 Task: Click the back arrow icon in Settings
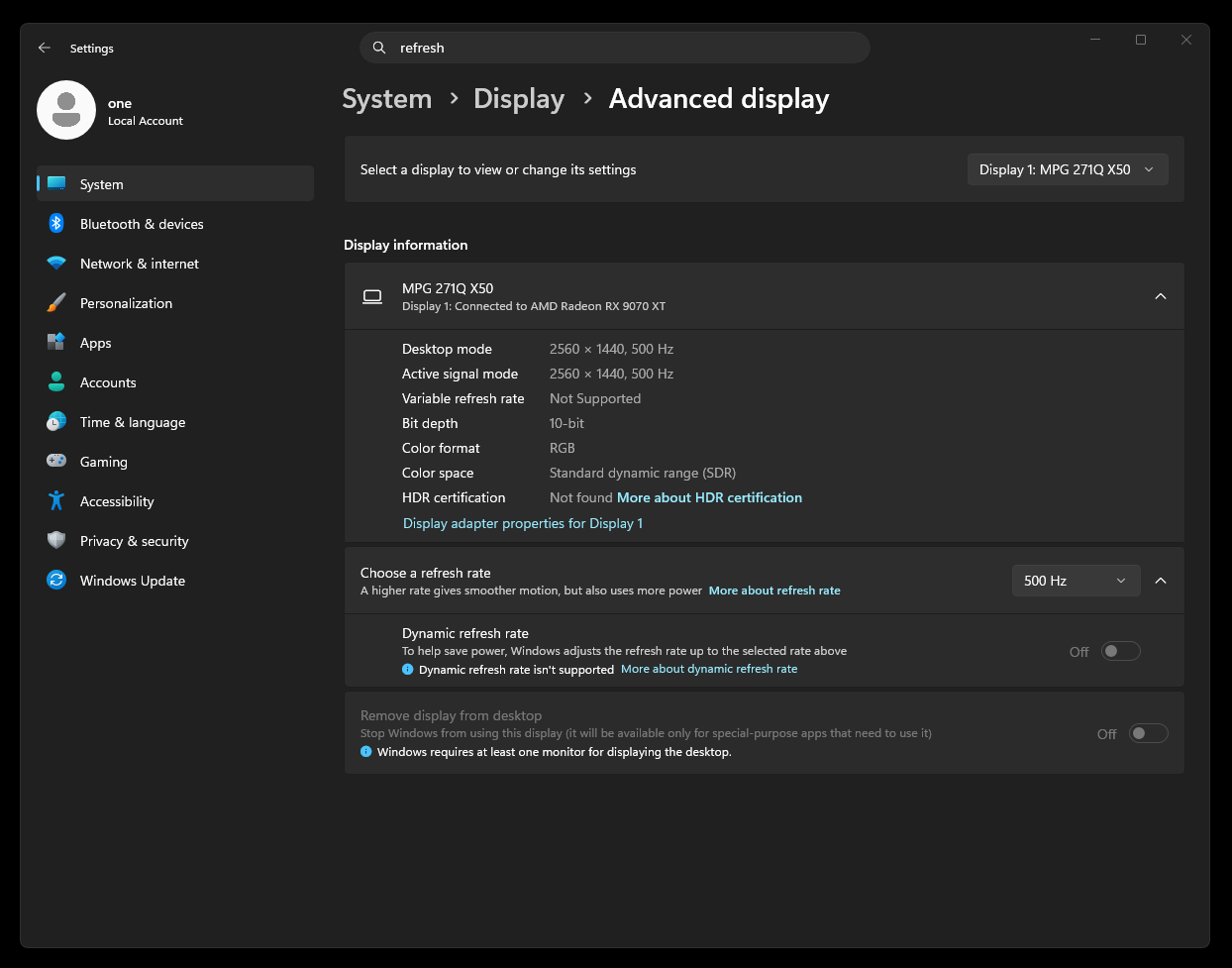tap(45, 48)
